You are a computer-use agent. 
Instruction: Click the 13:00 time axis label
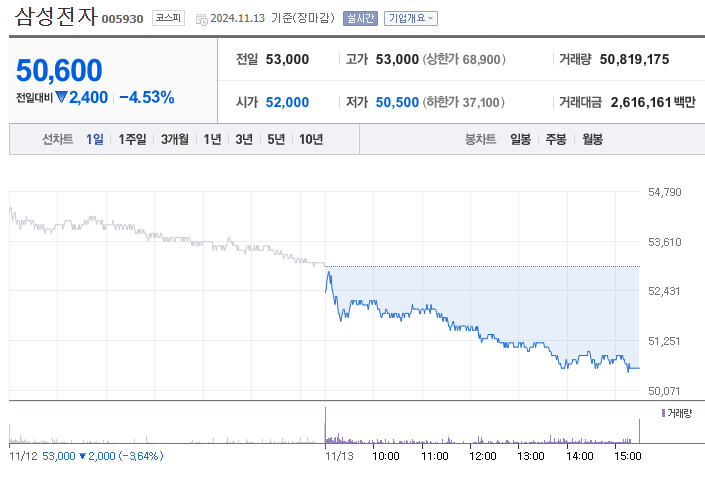point(531,456)
